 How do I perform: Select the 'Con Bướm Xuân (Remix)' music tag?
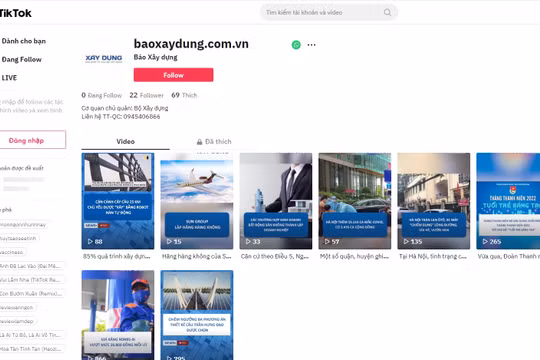pyautogui.click(x=32, y=294)
